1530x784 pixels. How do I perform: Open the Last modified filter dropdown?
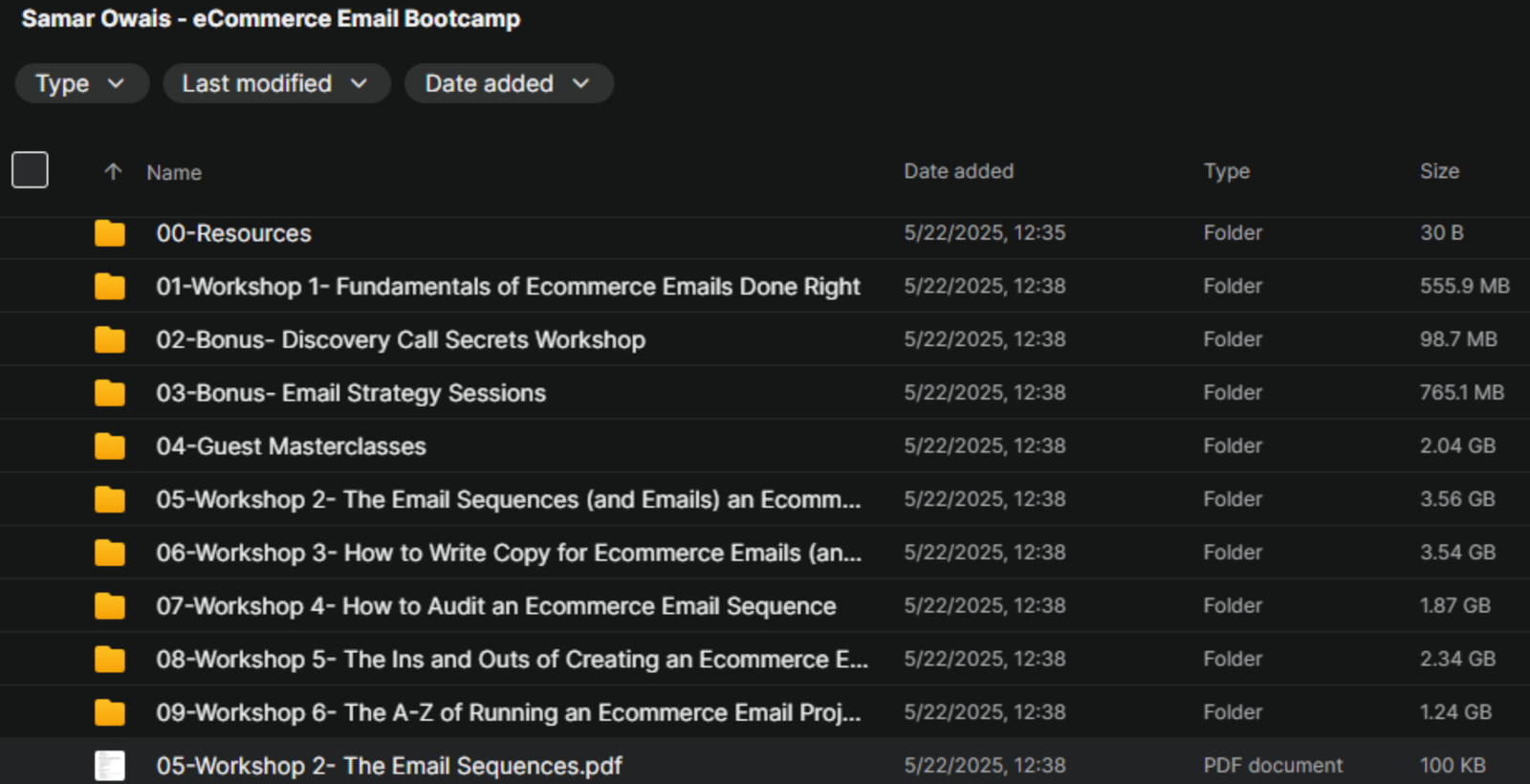pyautogui.click(x=276, y=83)
